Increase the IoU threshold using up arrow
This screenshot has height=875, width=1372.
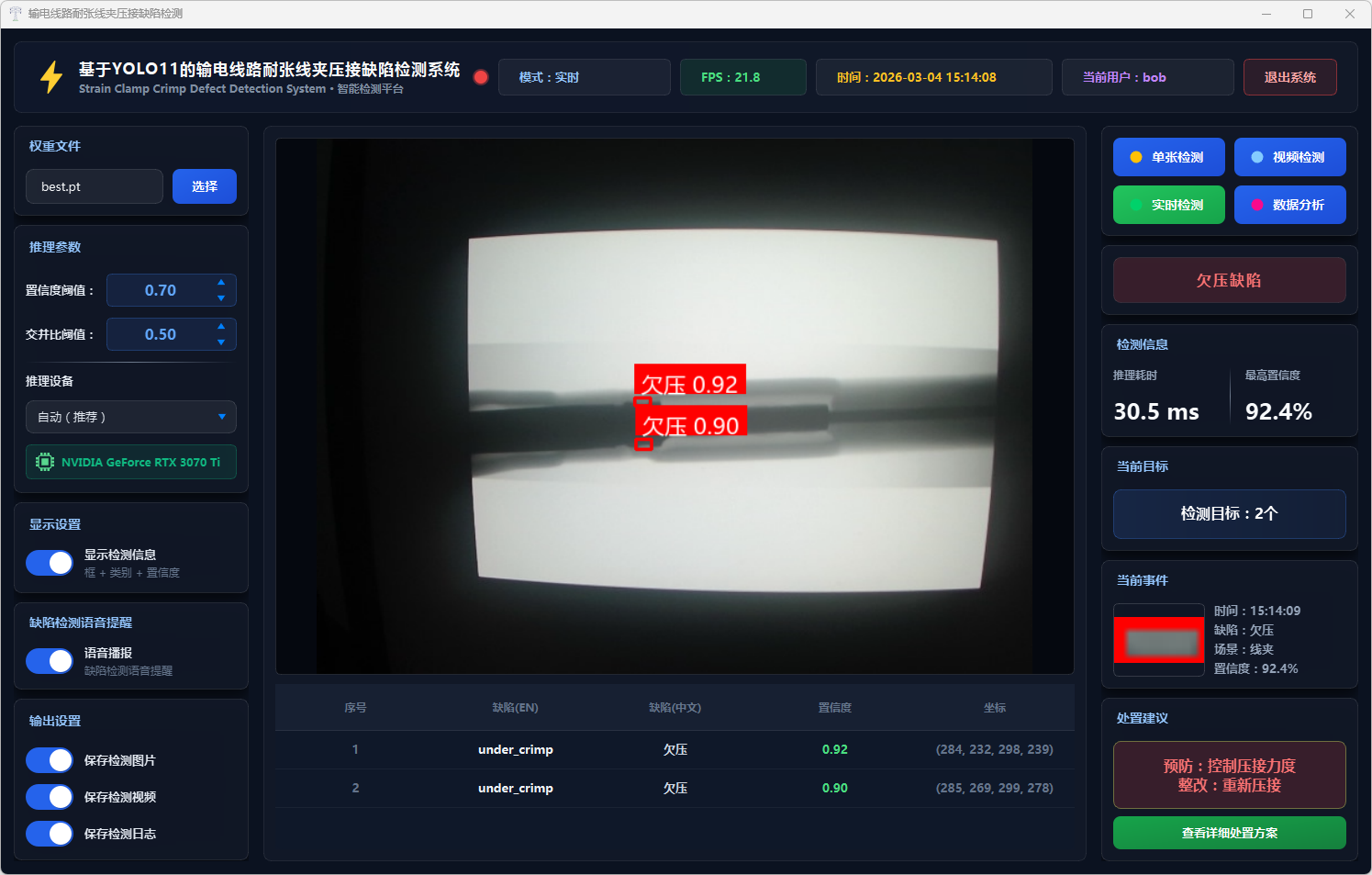[x=221, y=327]
